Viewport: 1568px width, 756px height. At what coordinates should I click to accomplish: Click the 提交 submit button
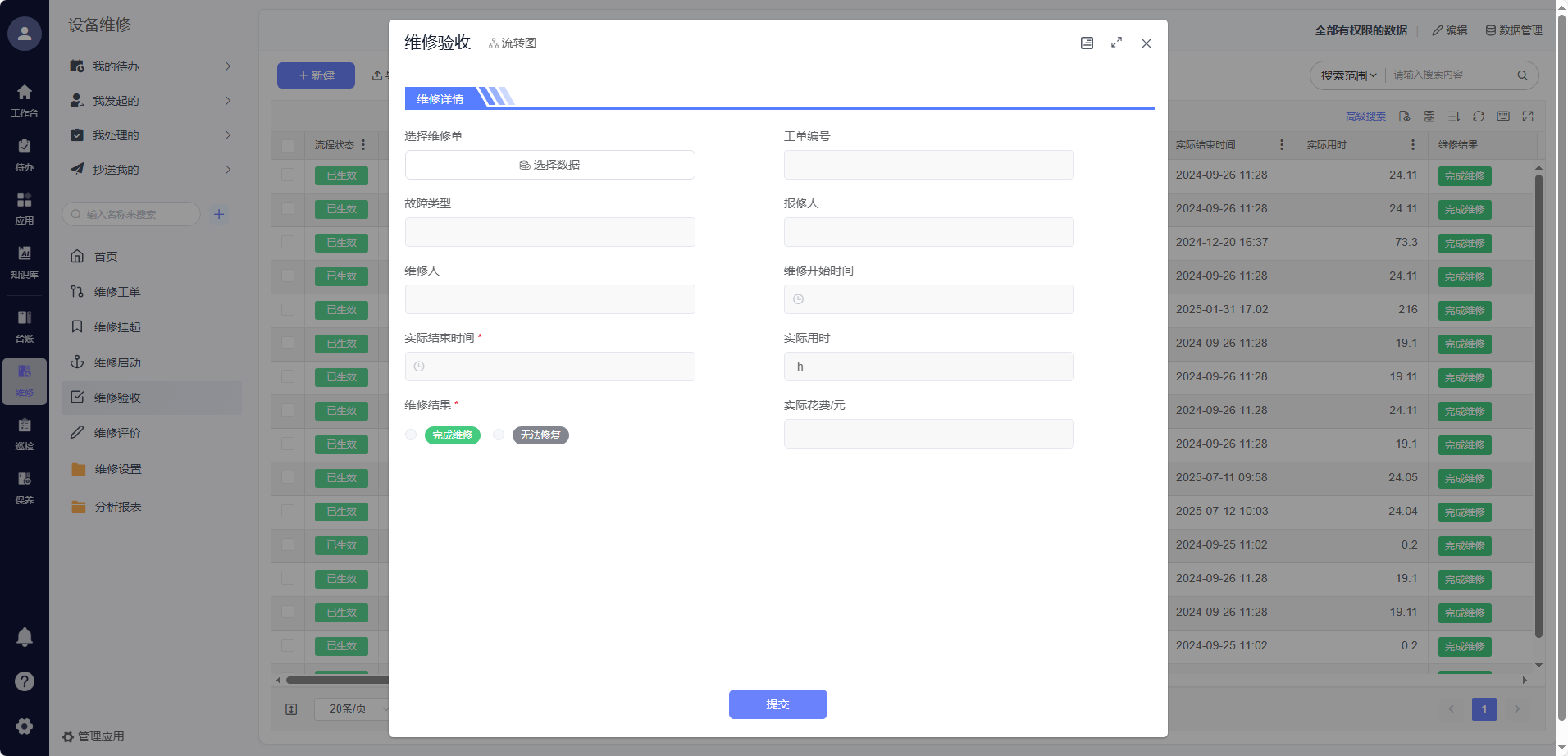point(777,704)
